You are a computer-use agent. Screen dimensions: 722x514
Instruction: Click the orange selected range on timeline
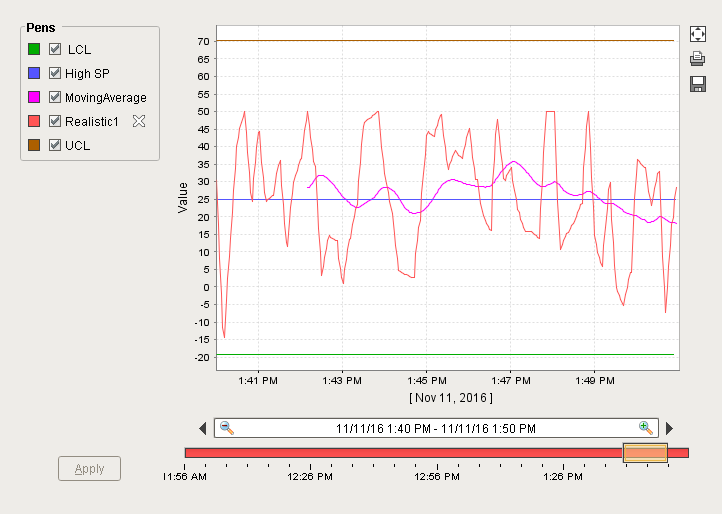click(645, 453)
